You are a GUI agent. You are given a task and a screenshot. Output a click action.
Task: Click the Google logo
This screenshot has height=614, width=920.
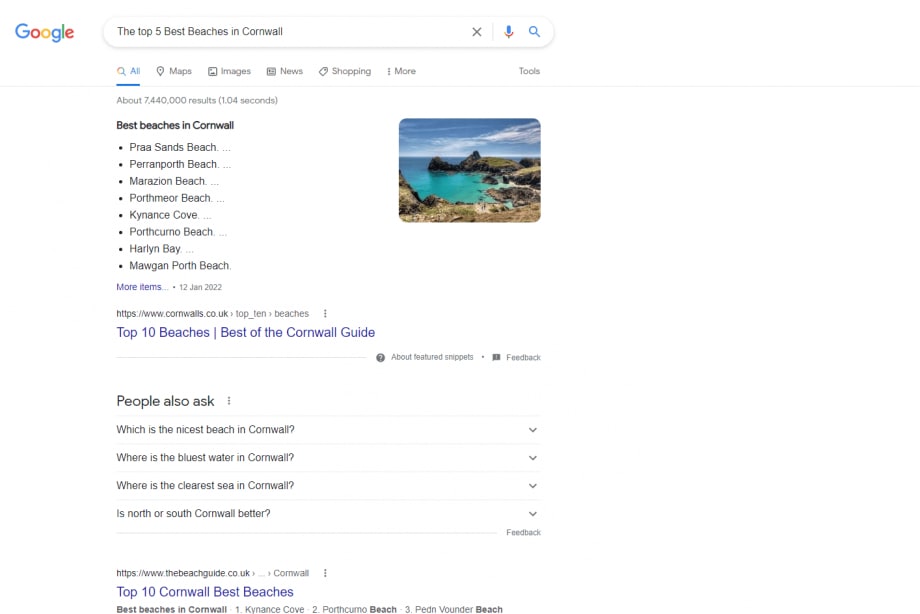click(44, 32)
